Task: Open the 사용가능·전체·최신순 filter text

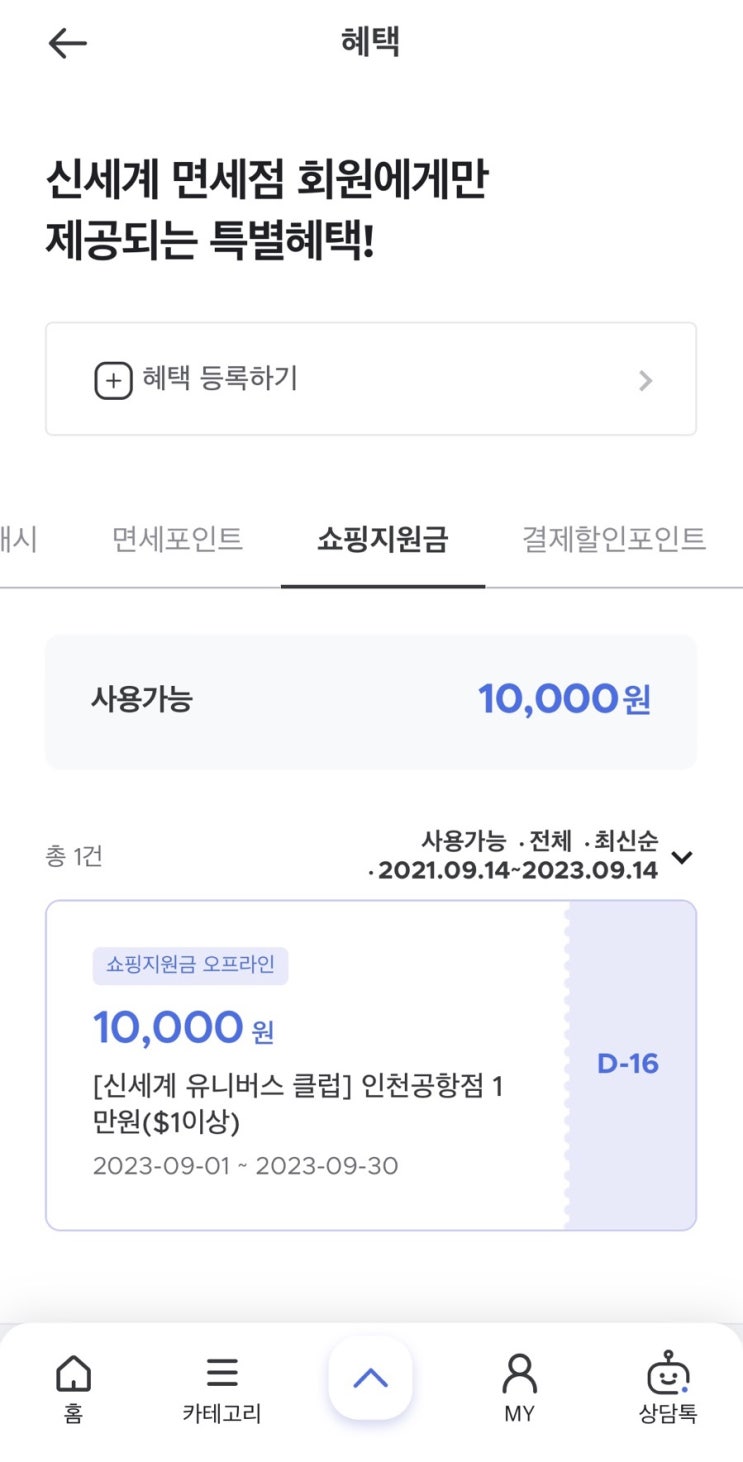Action: [539, 841]
